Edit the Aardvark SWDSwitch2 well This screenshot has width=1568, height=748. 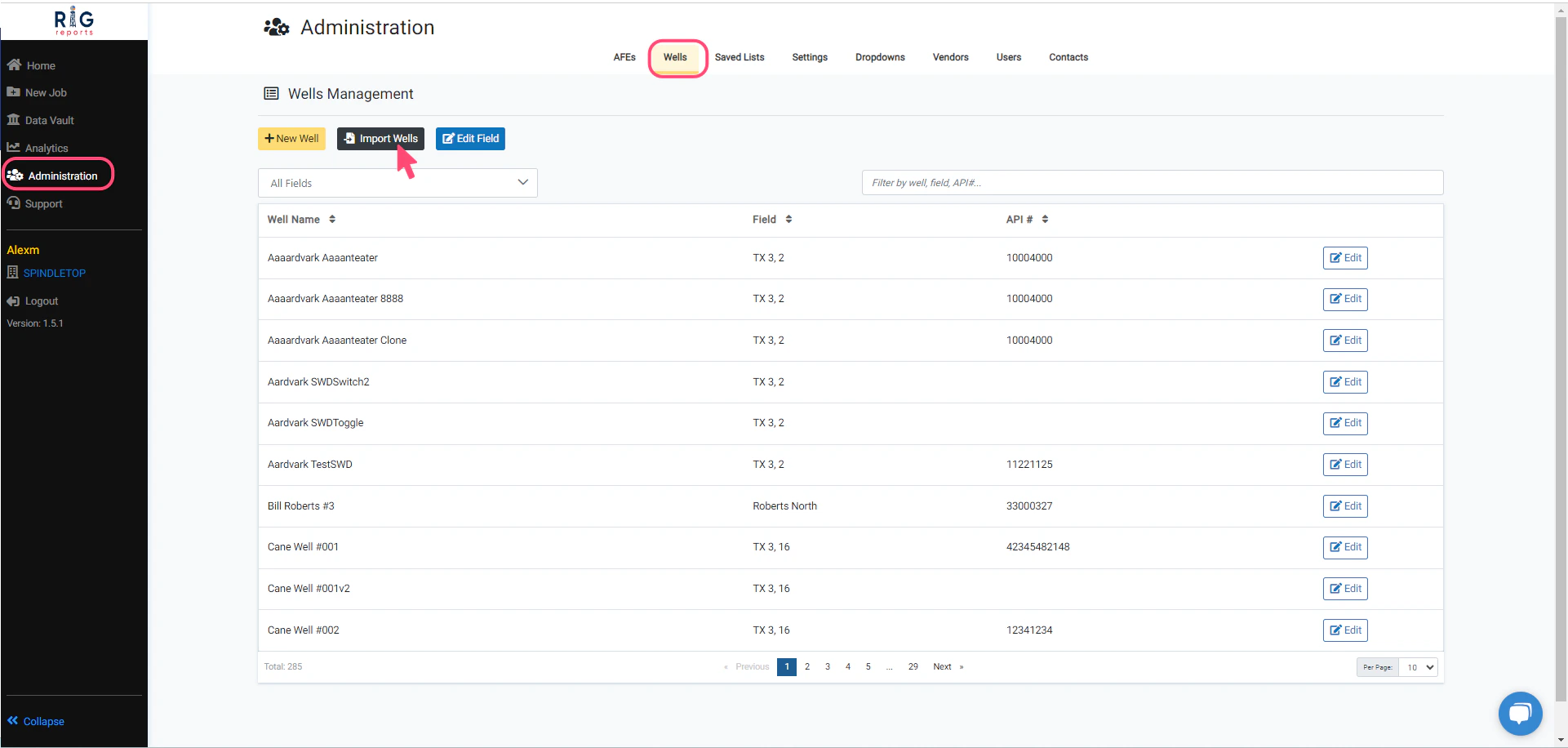coord(1345,382)
